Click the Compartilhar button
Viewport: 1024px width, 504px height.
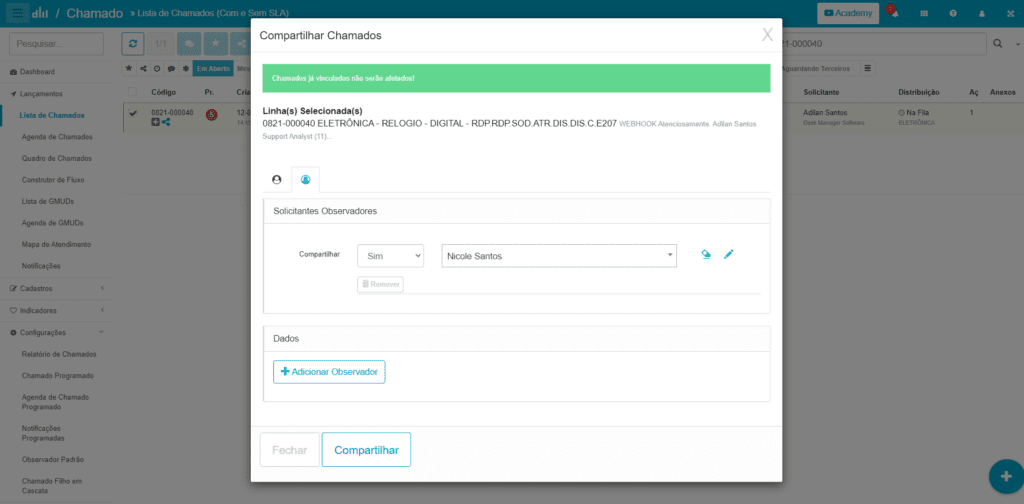[x=366, y=450]
